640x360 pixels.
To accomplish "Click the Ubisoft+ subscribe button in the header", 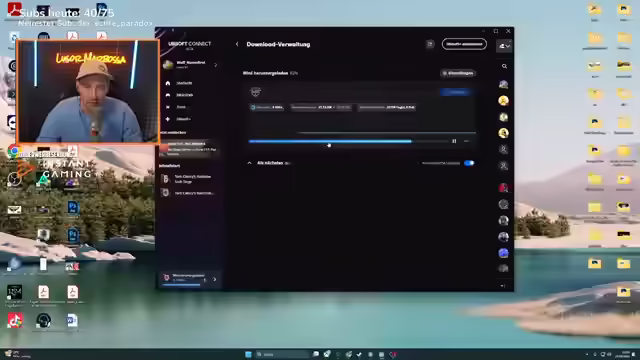I will 464,44.
